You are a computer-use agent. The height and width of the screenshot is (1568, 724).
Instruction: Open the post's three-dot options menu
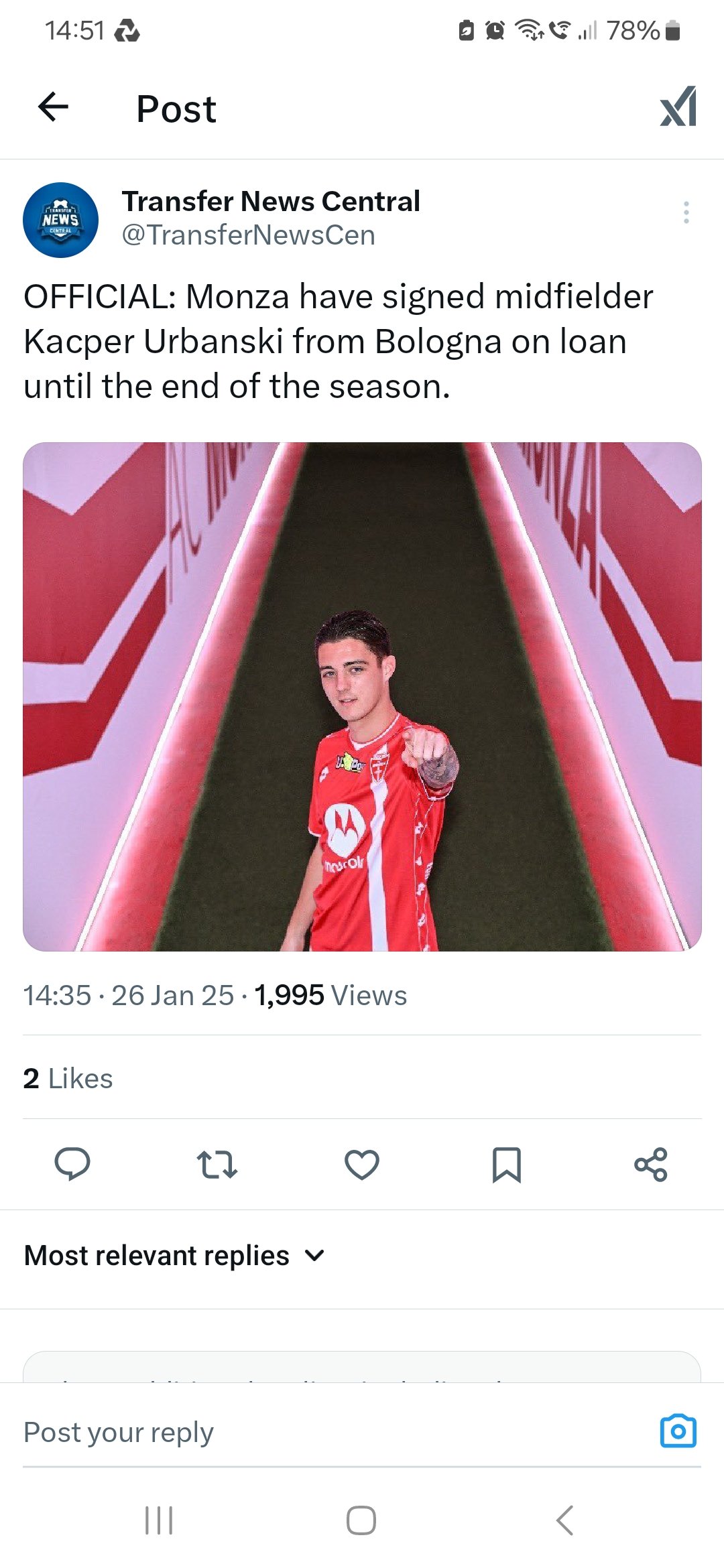pos(686,212)
